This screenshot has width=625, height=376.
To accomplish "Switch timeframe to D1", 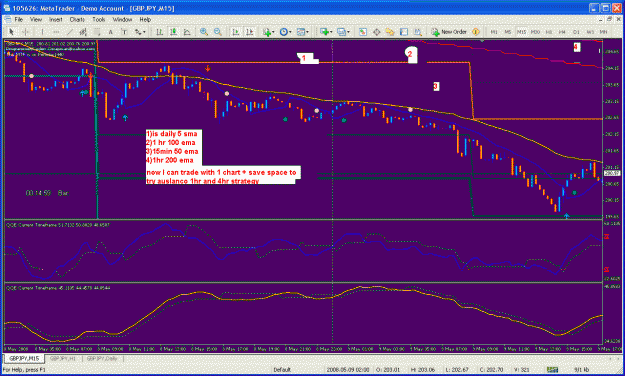I will (576, 32).
